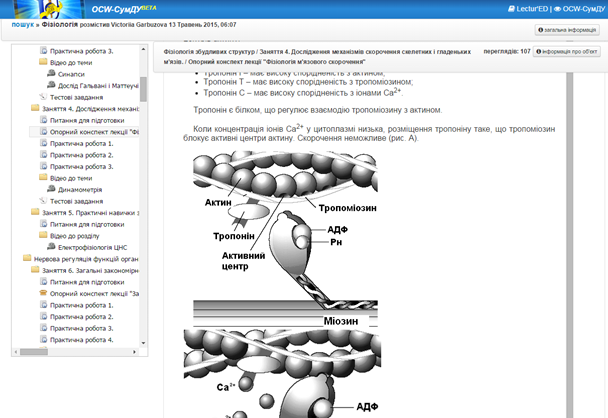
Task: Click the video icon next to 'Динамометрія'
Action: click(x=51, y=189)
